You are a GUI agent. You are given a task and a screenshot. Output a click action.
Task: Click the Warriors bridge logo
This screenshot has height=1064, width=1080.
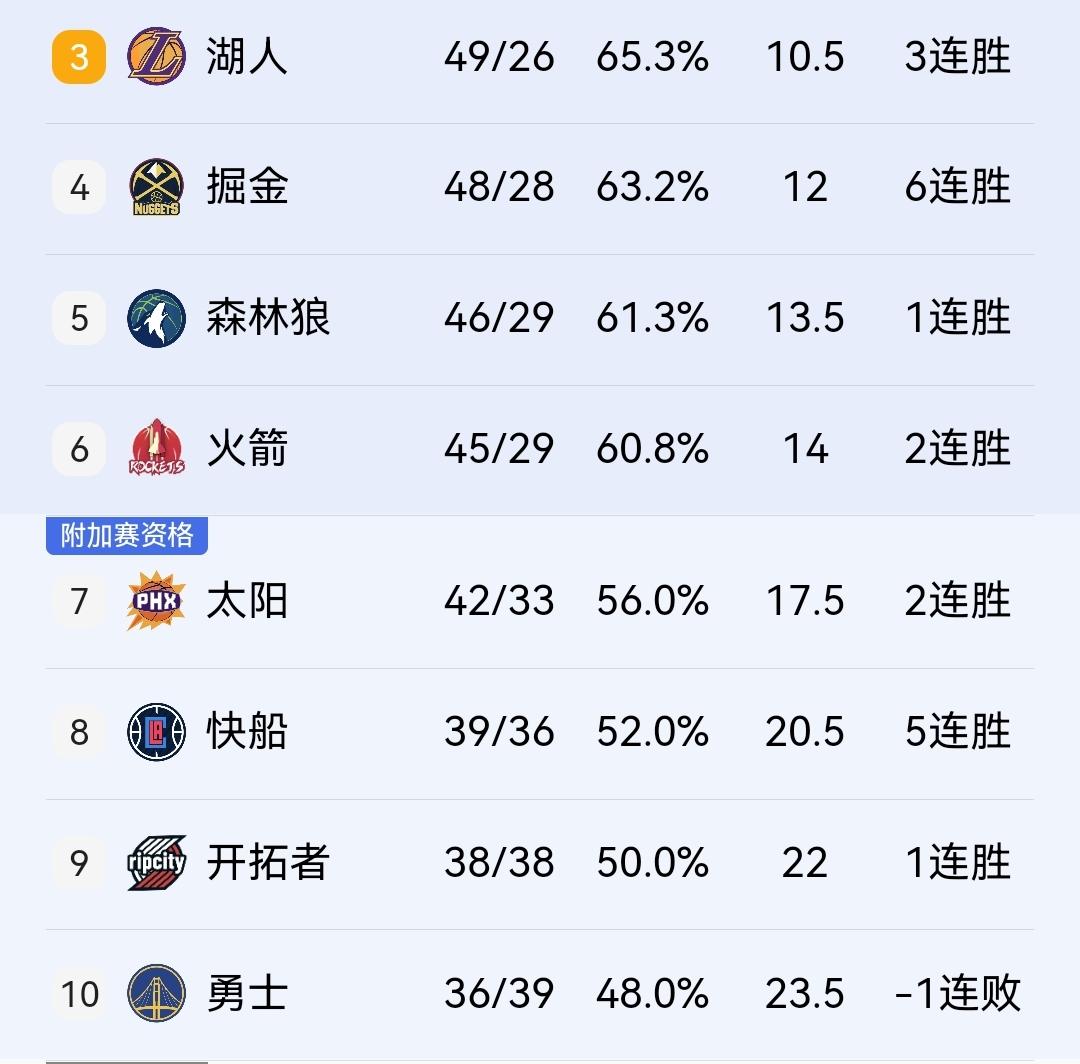(155, 994)
